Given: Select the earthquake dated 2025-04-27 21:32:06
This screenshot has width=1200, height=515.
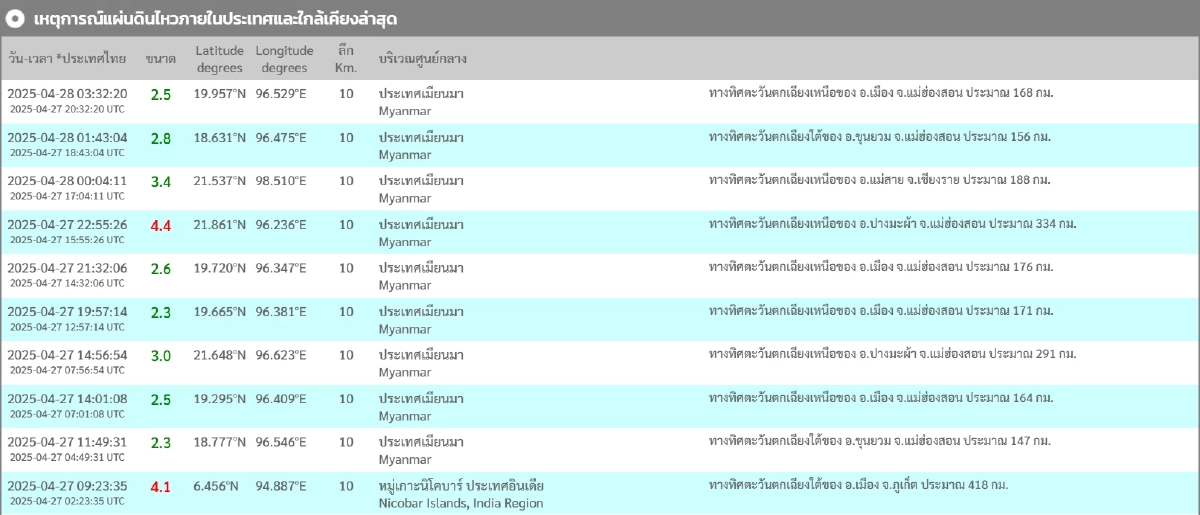Looking at the screenshot, I should [600, 276].
